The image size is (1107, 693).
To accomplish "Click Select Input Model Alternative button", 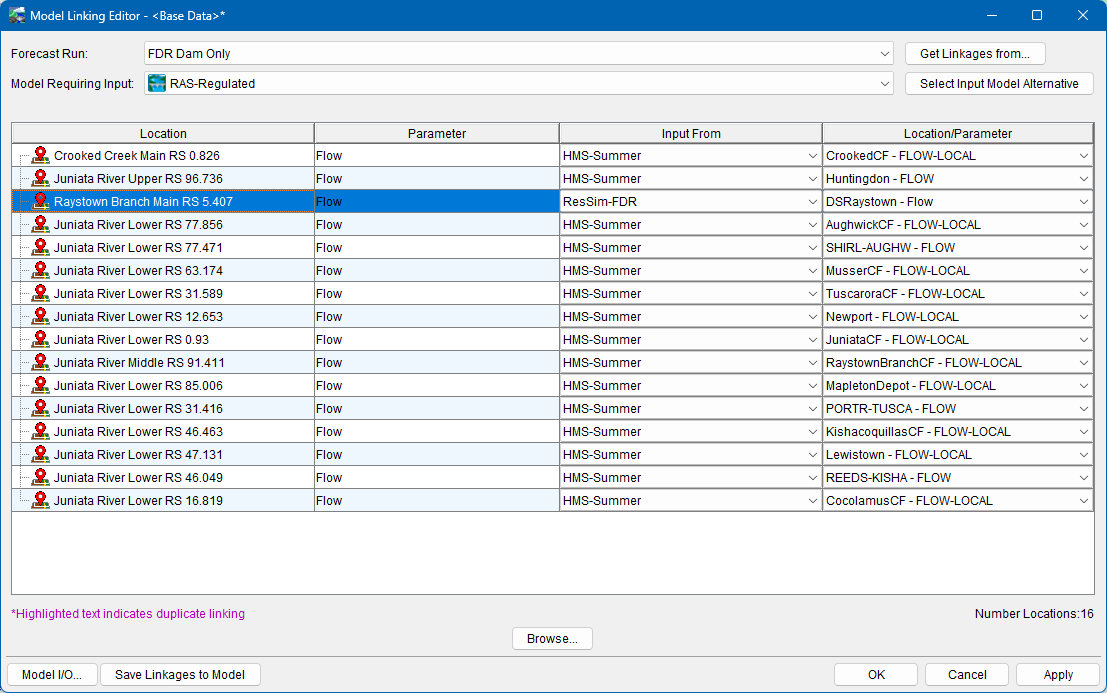I will click(998, 84).
